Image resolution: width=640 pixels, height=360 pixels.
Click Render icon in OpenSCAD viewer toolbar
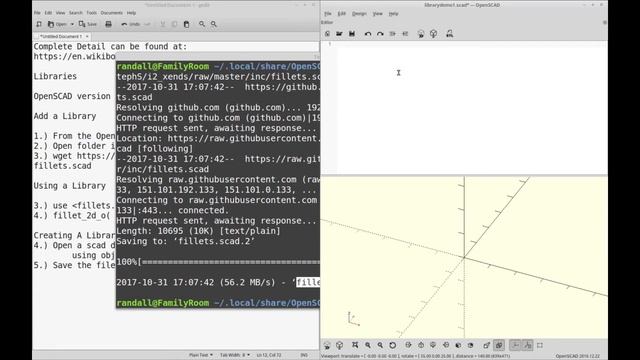pos(339,345)
